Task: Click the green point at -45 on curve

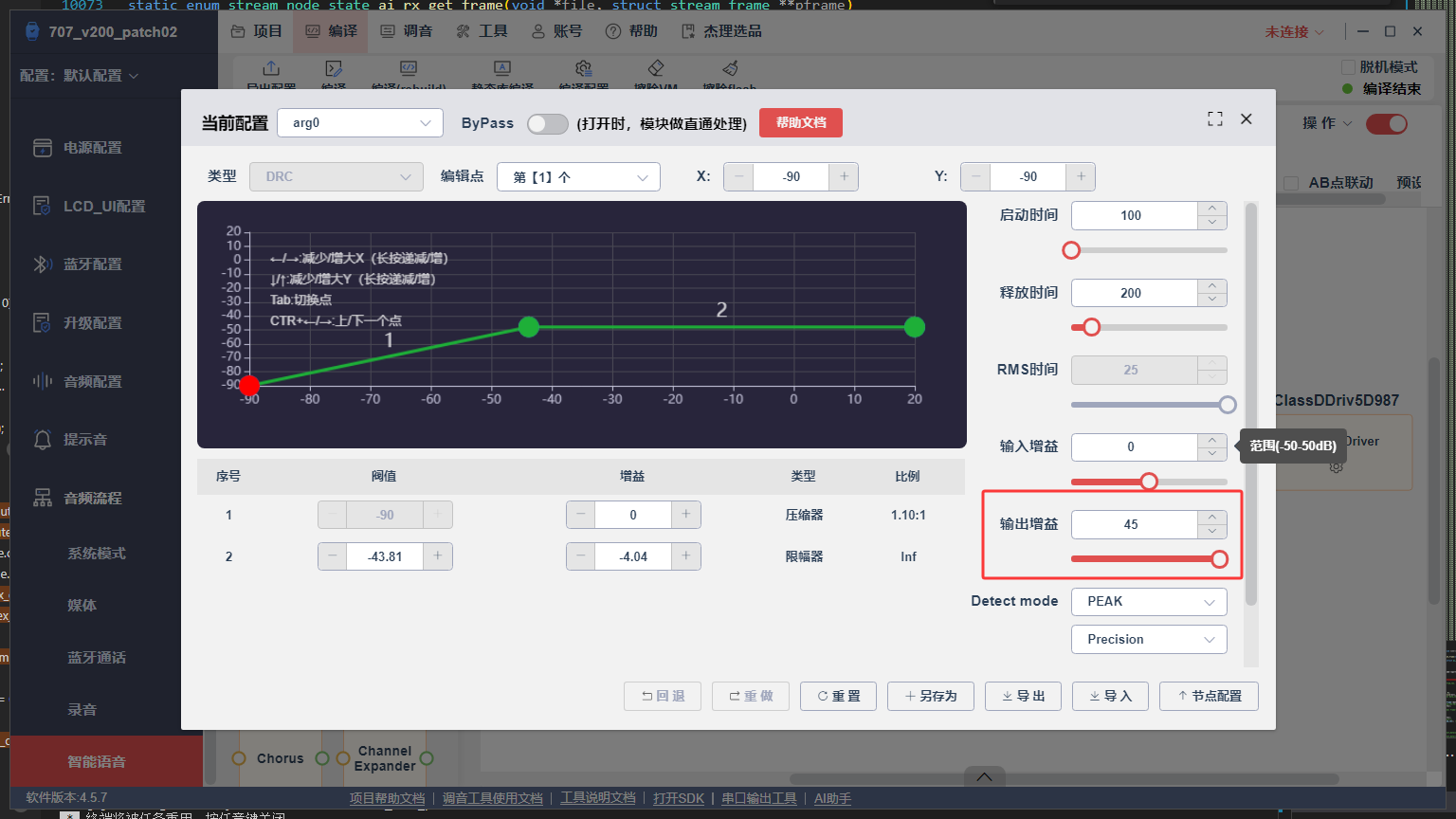Action: 529,327
